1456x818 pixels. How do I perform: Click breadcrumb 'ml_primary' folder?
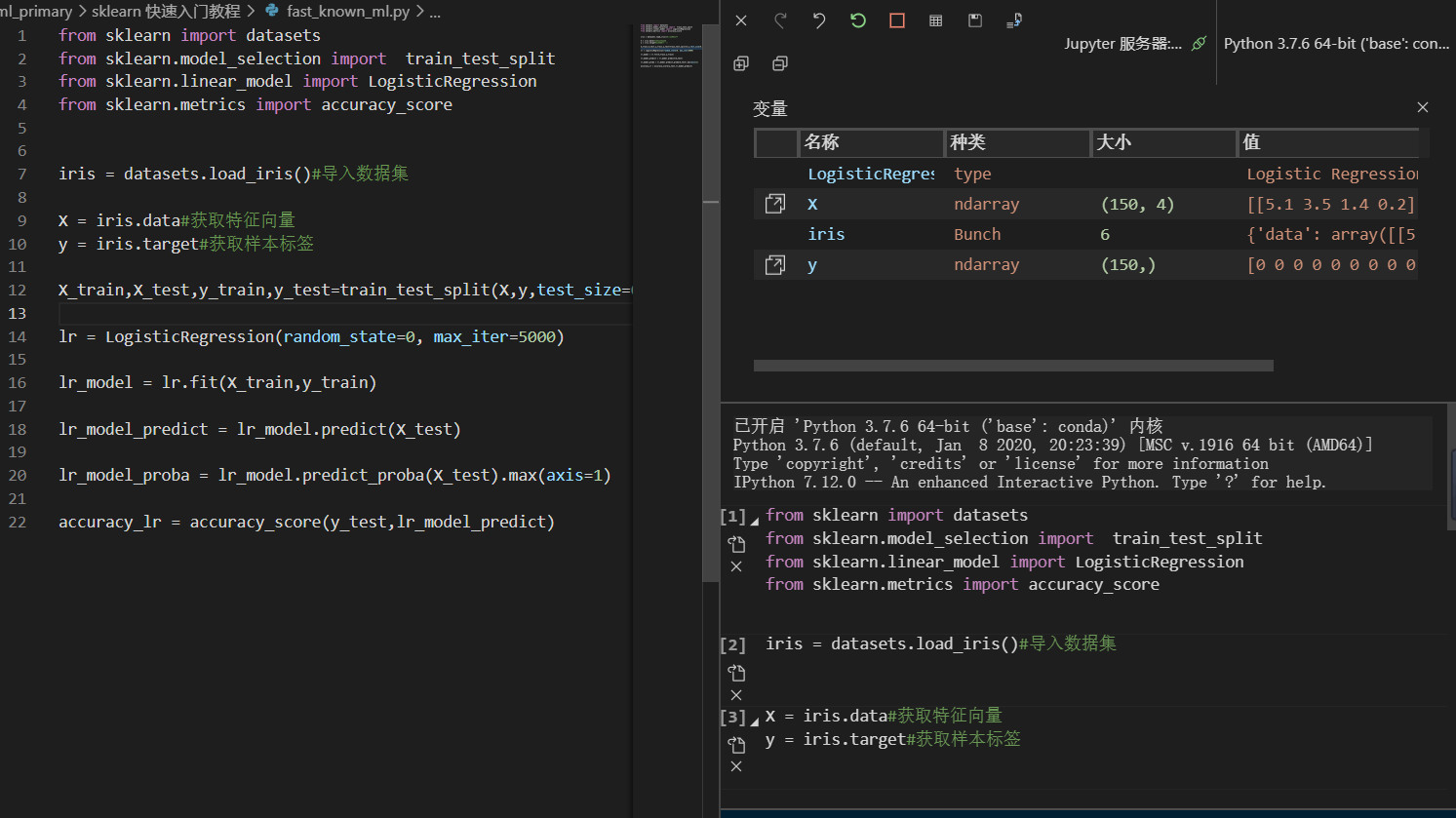[x=36, y=12]
